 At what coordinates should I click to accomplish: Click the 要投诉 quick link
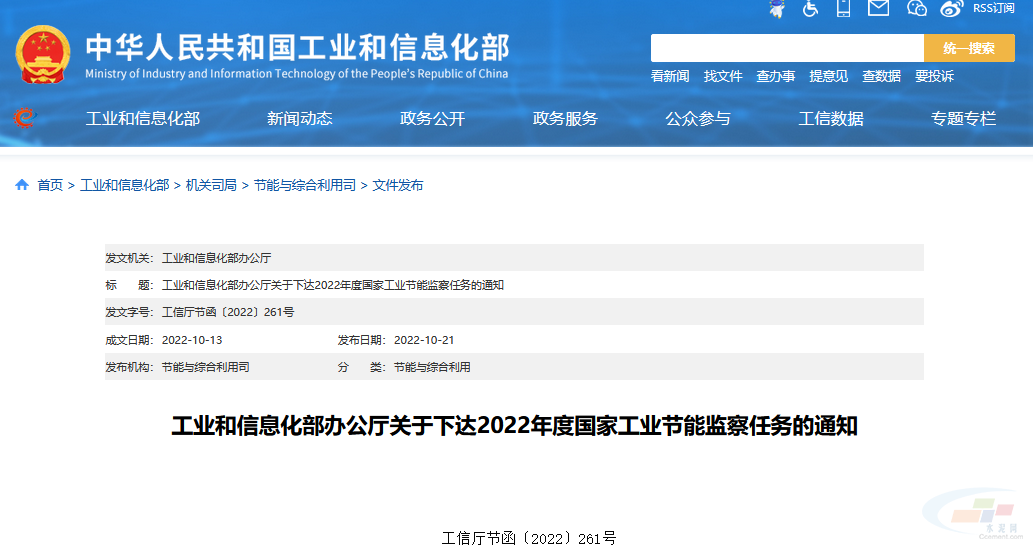934,76
